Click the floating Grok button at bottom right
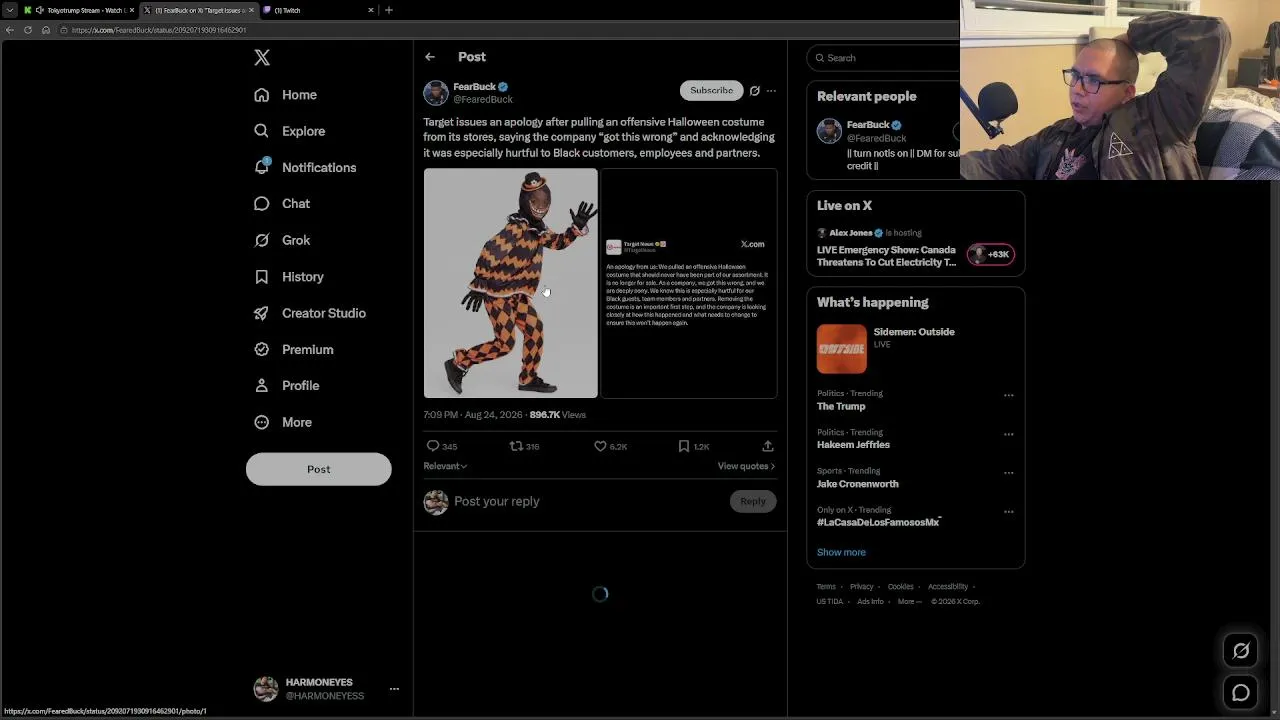Screen dimensions: 1280x720 coord(1241,651)
